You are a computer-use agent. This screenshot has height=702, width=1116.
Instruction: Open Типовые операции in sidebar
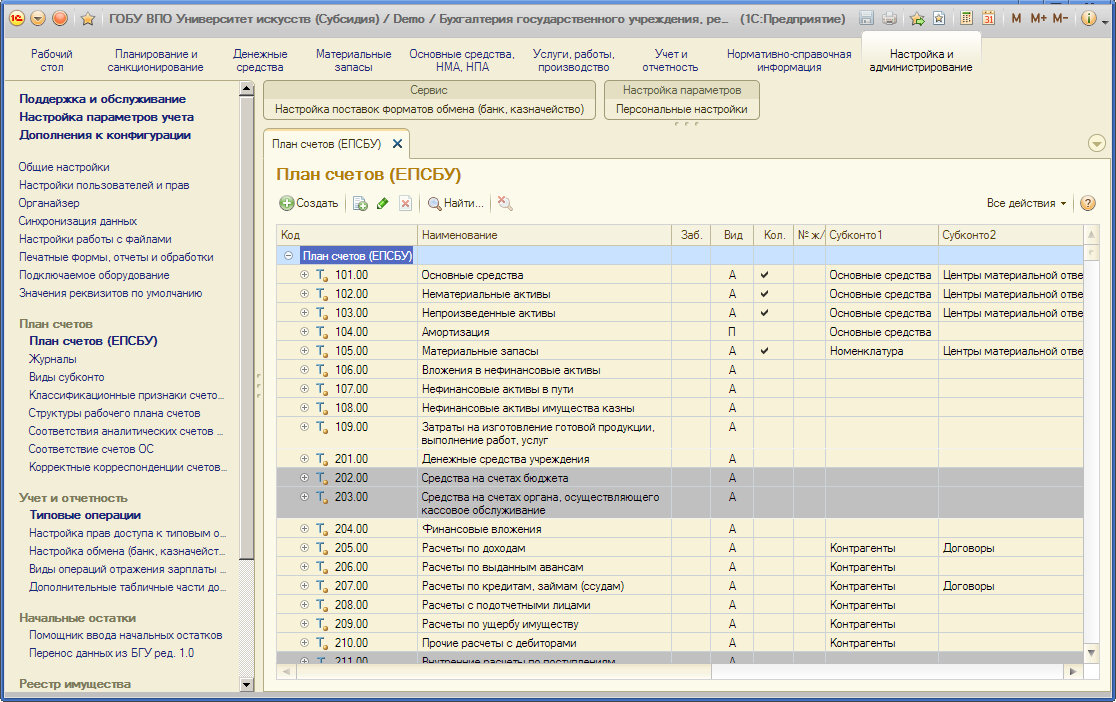click(x=85, y=515)
